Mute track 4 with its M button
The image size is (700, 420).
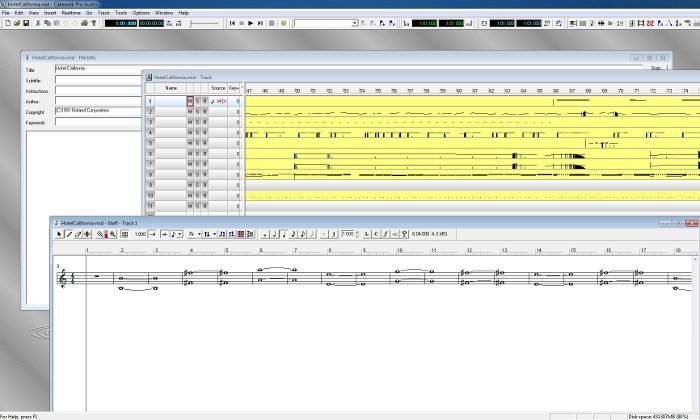coord(190,133)
